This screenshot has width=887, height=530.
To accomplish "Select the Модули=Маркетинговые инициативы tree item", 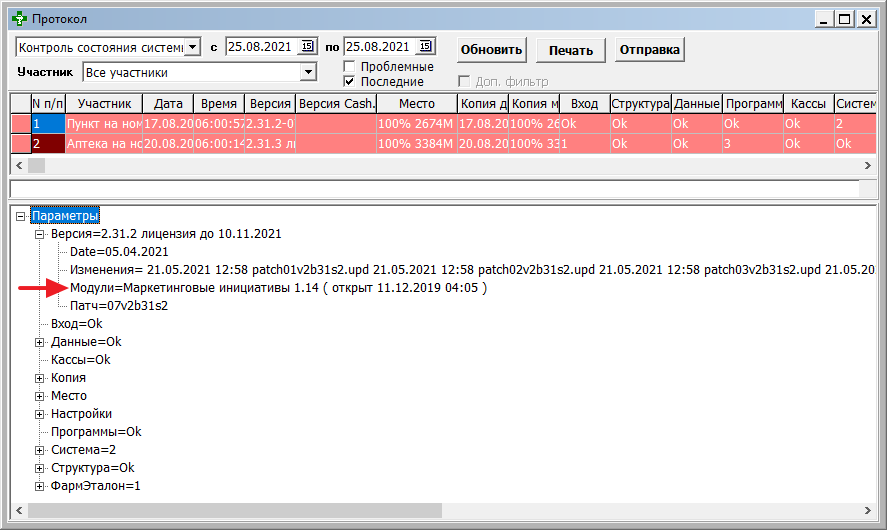I will 277,288.
